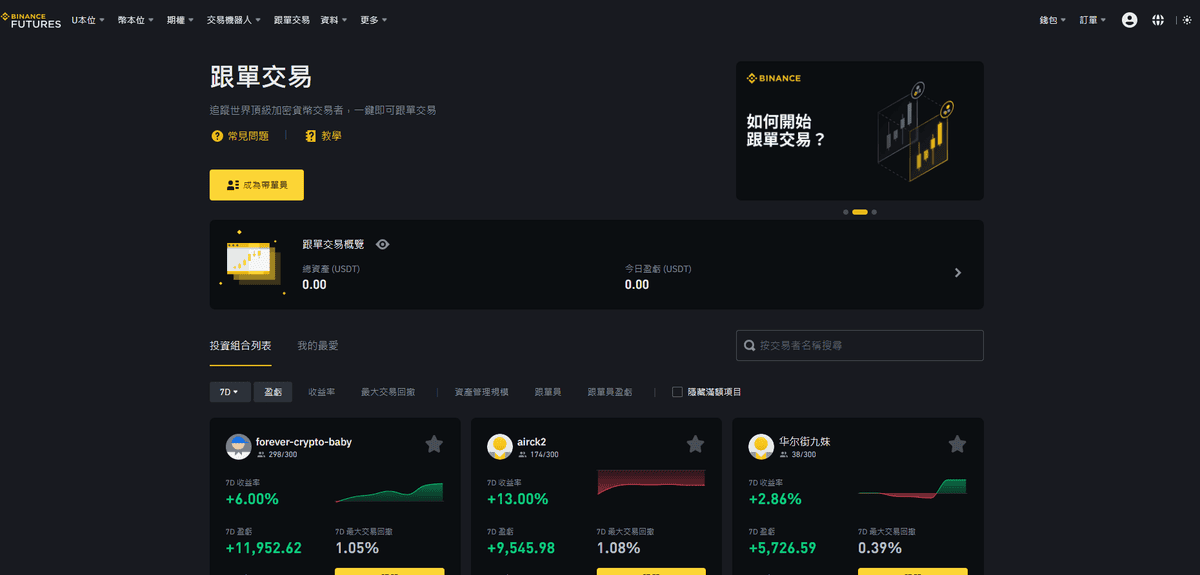Switch to the 投資組合列表 tab
Image resolution: width=1200 pixels, height=575 pixels.
(x=240, y=346)
